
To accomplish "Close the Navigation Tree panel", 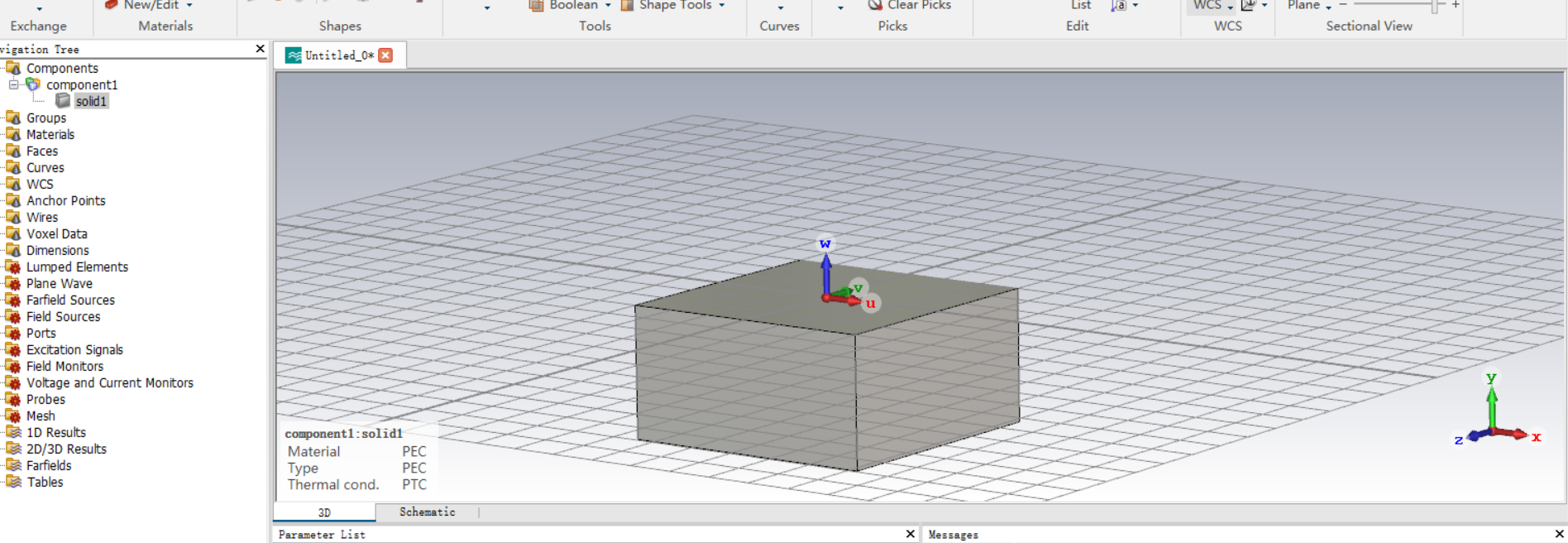I will pyautogui.click(x=261, y=49).
